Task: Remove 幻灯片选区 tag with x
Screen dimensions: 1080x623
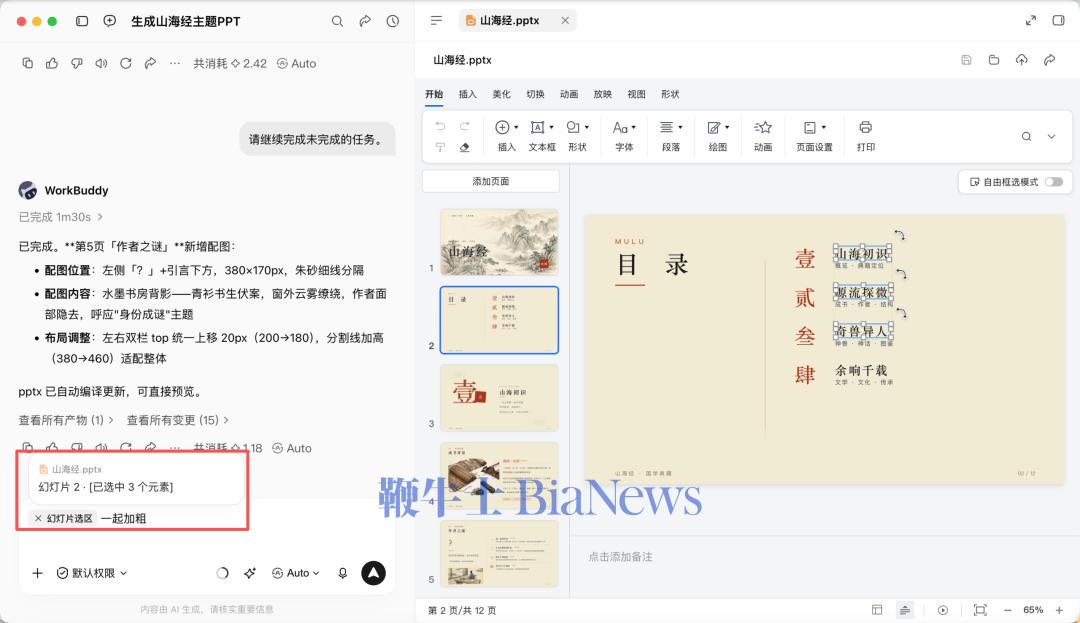Action: [x=39, y=518]
